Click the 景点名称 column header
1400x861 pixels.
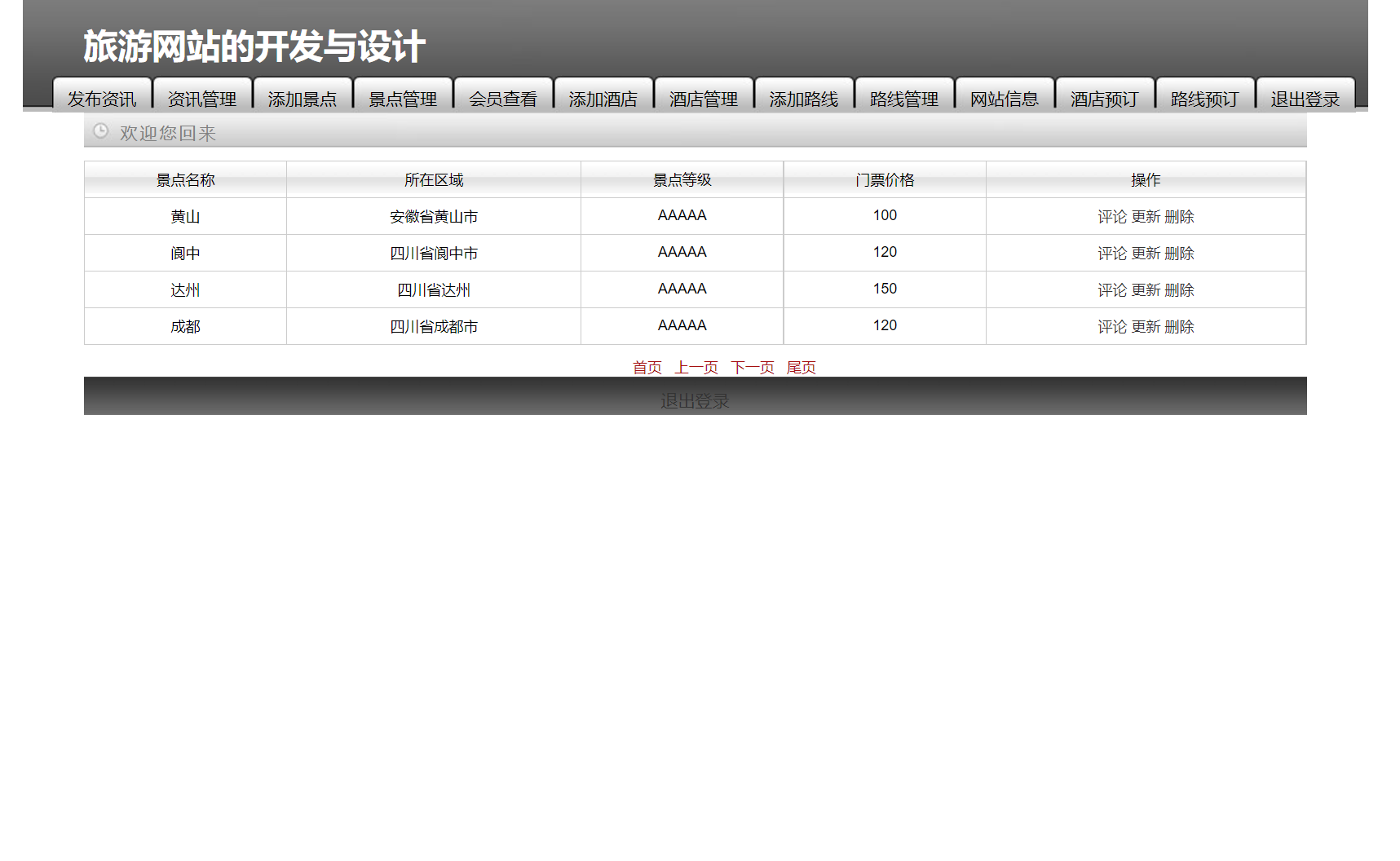pyautogui.click(x=186, y=180)
